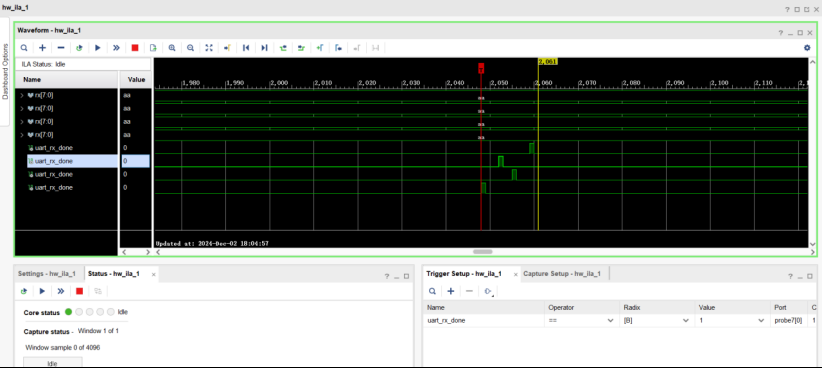
Task: Open the trigger condition dropdown icon
Action: click(488, 291)
